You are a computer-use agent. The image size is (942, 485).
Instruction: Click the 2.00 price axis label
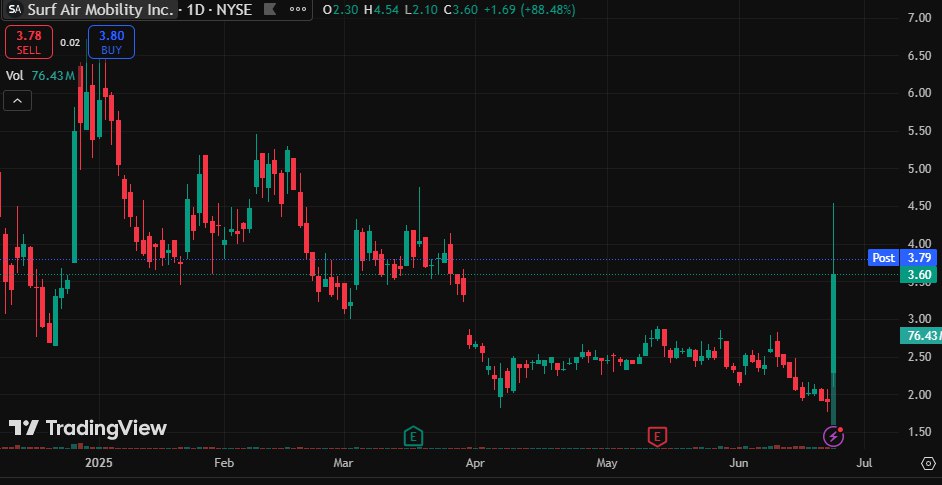pos(919,395)
